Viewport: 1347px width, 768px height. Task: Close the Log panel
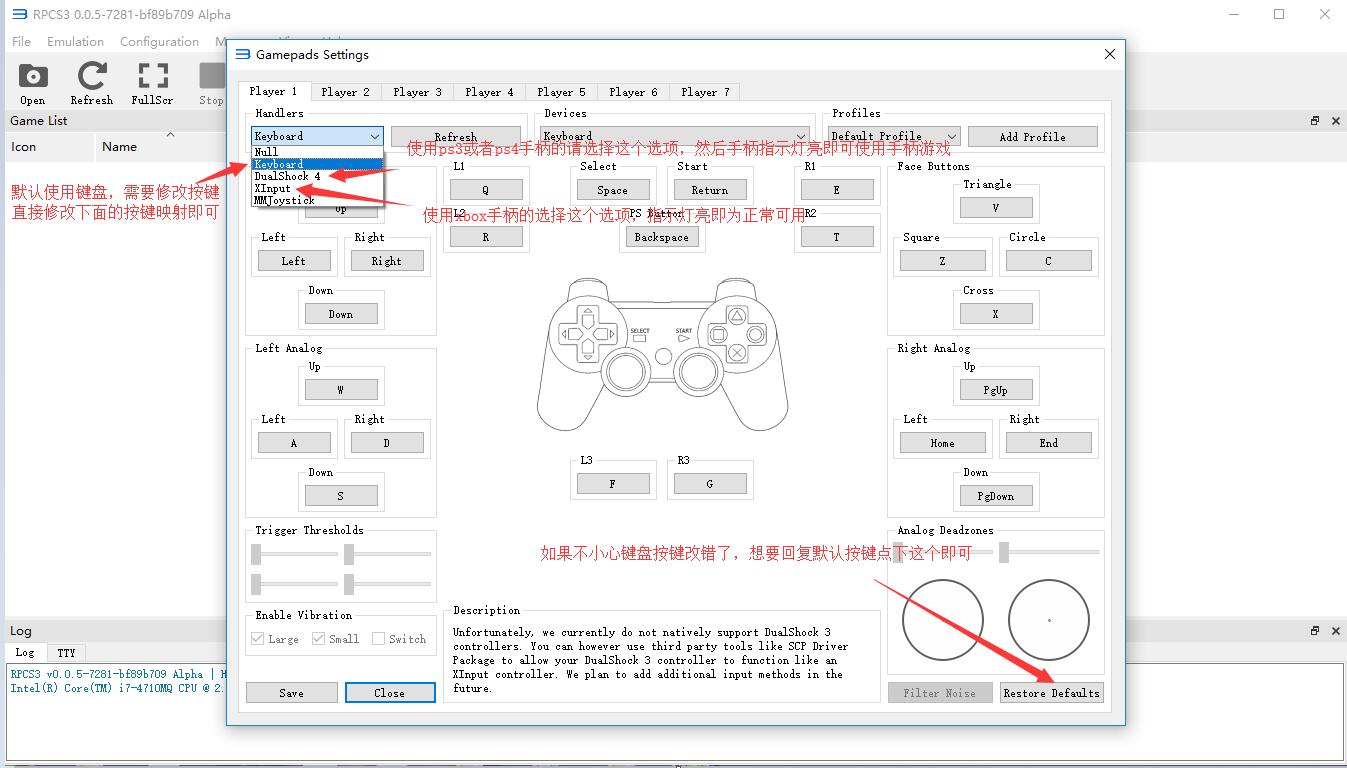pos(1335,631)
